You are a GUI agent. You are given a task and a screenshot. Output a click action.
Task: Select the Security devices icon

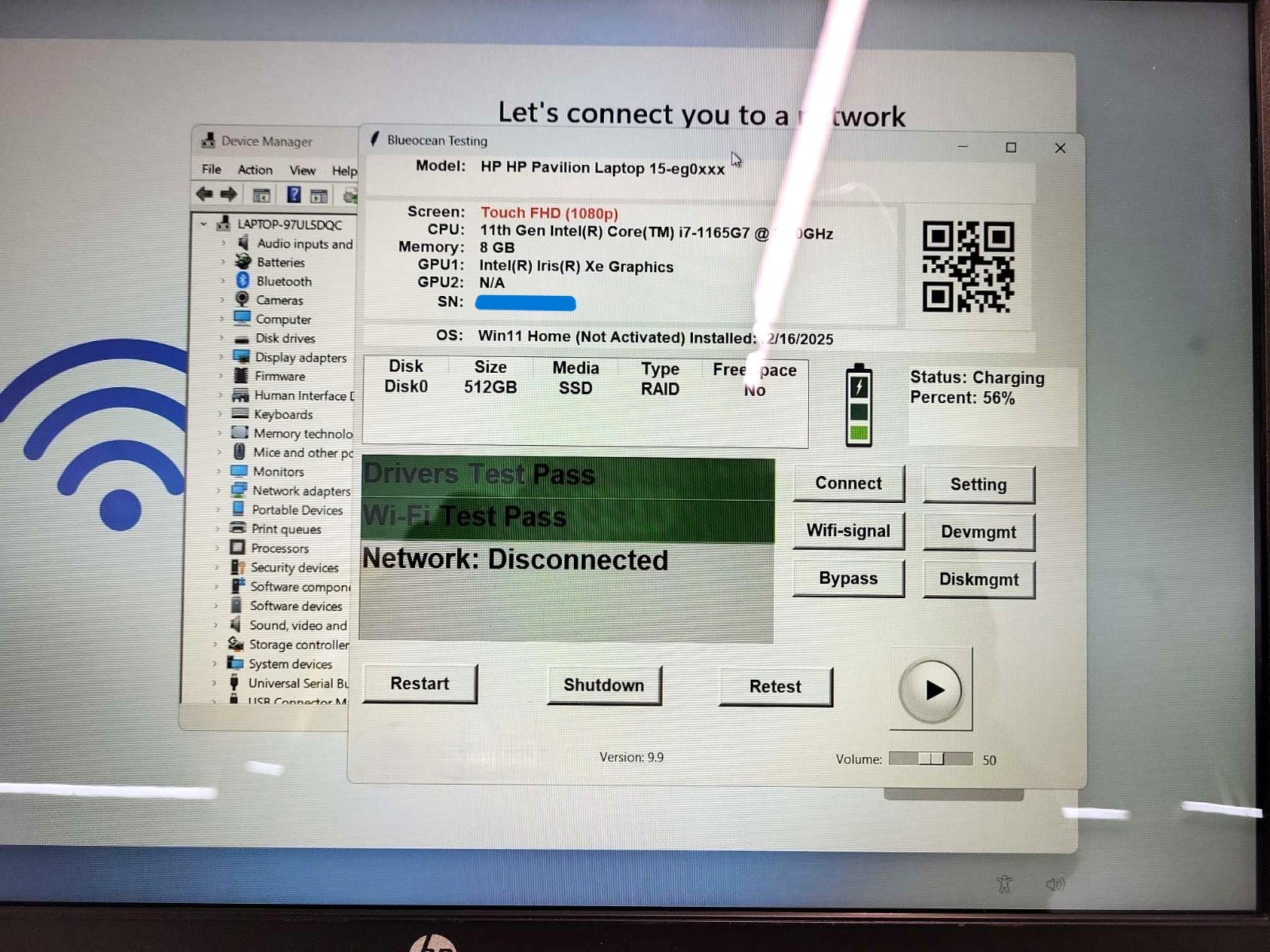[237, 566]
